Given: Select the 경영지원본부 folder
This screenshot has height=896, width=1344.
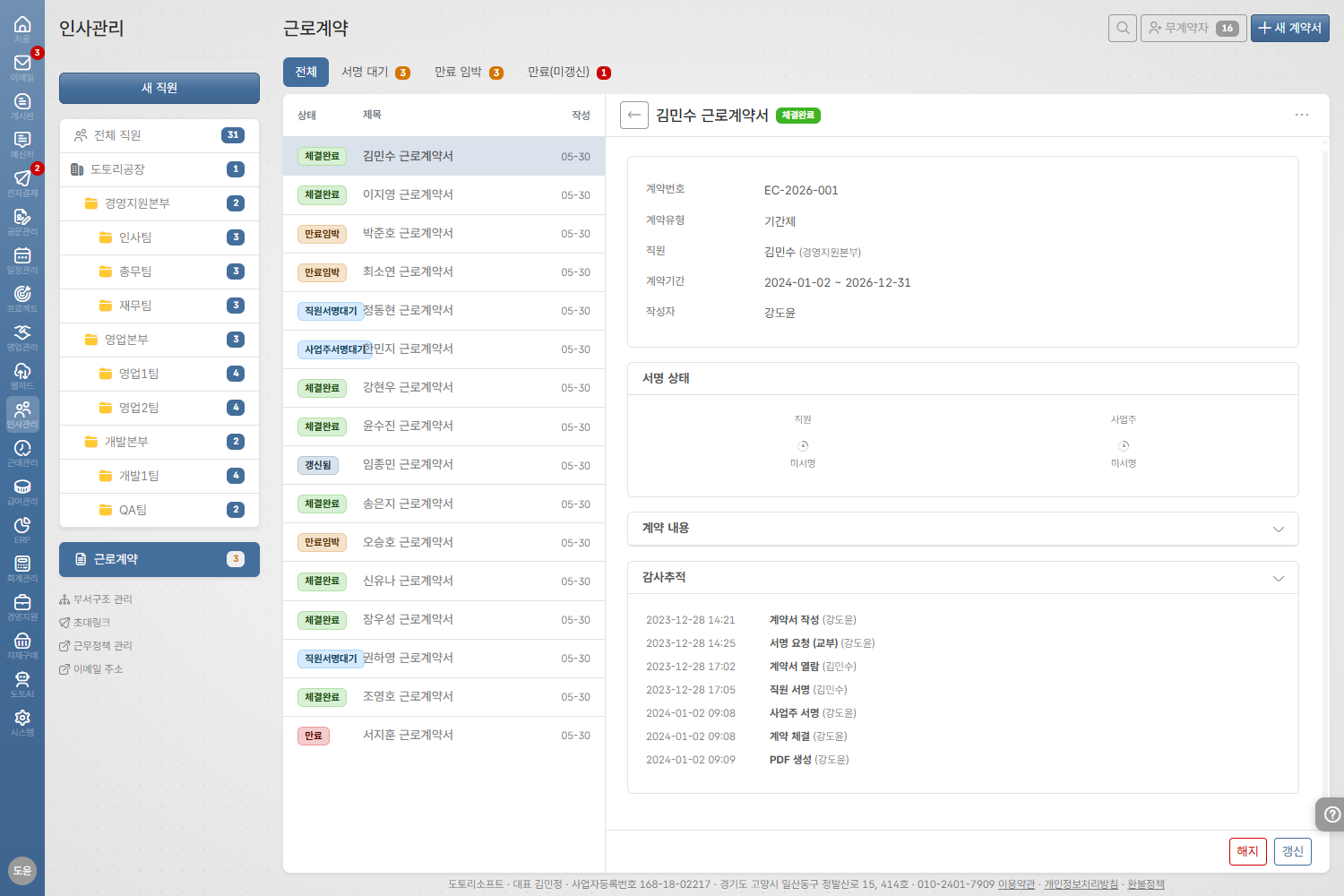Looking at the screenshot, I should click(x=159, y=203).
